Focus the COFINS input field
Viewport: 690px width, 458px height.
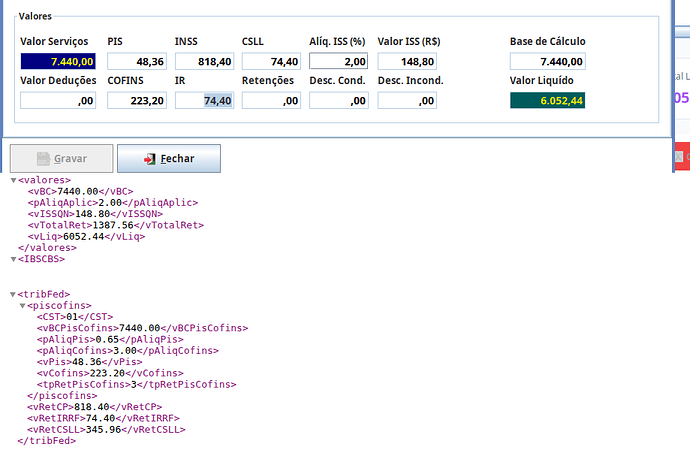point(136,100)
